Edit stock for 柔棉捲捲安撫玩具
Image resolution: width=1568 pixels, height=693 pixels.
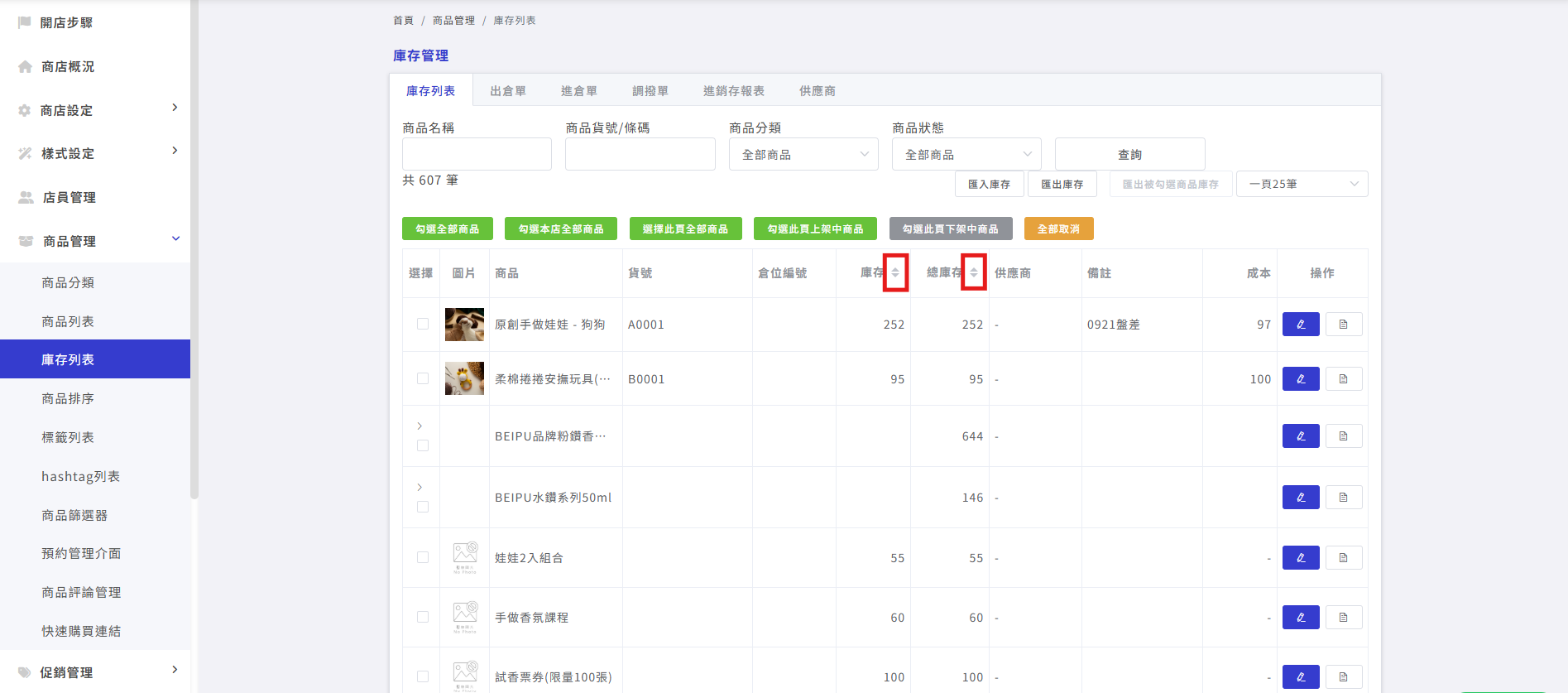point(1301,379)
